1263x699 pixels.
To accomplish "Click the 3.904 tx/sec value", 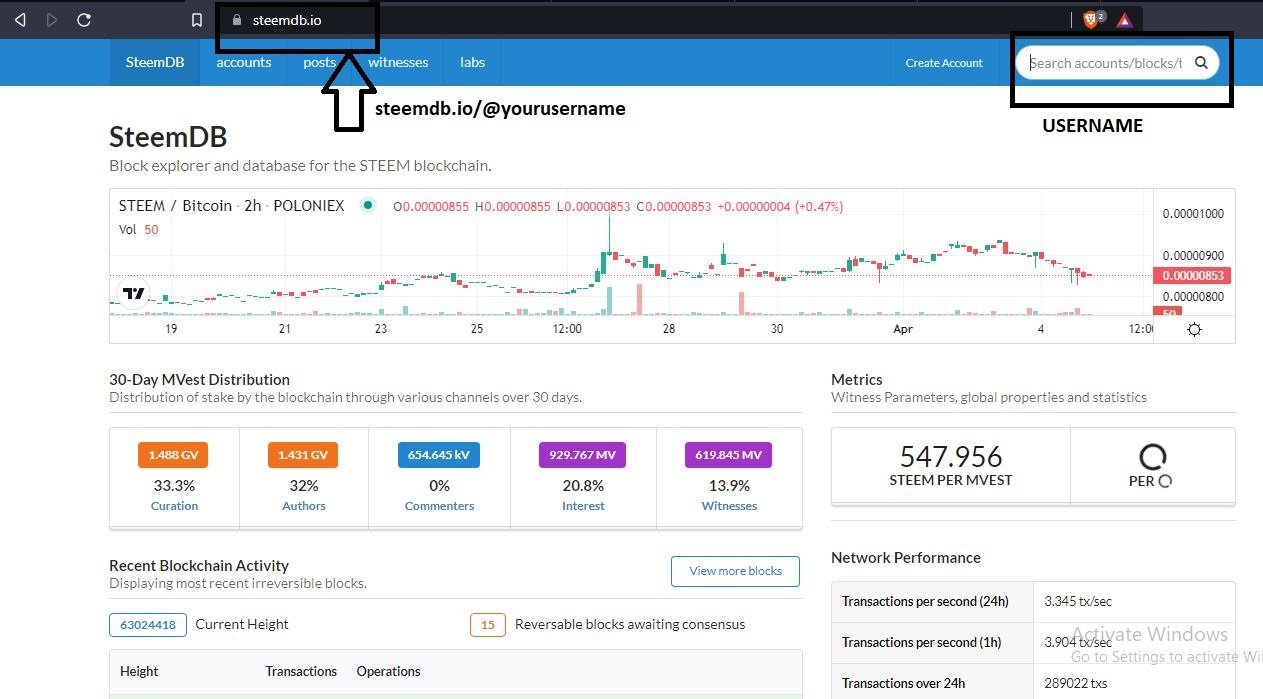I will [x=1077, y=642].
